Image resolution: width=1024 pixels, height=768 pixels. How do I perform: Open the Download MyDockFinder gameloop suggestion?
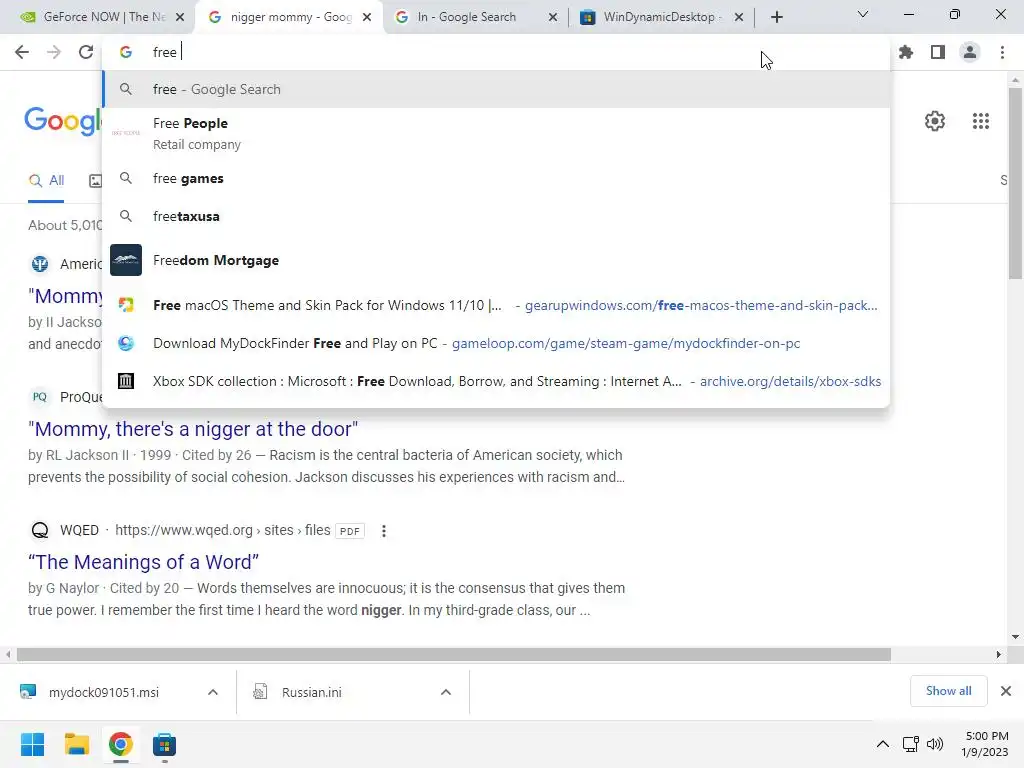coord(496,343)
